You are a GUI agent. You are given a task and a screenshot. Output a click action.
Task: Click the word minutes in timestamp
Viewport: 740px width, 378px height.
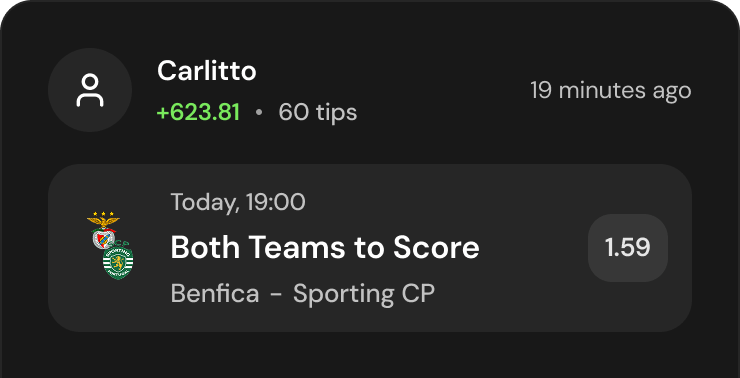click(602, 90)
